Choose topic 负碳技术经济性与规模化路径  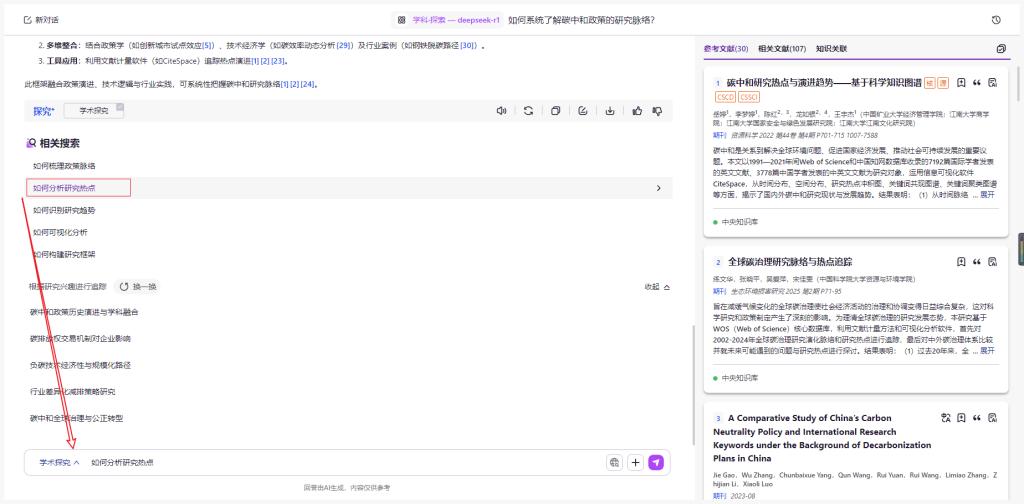80,365
